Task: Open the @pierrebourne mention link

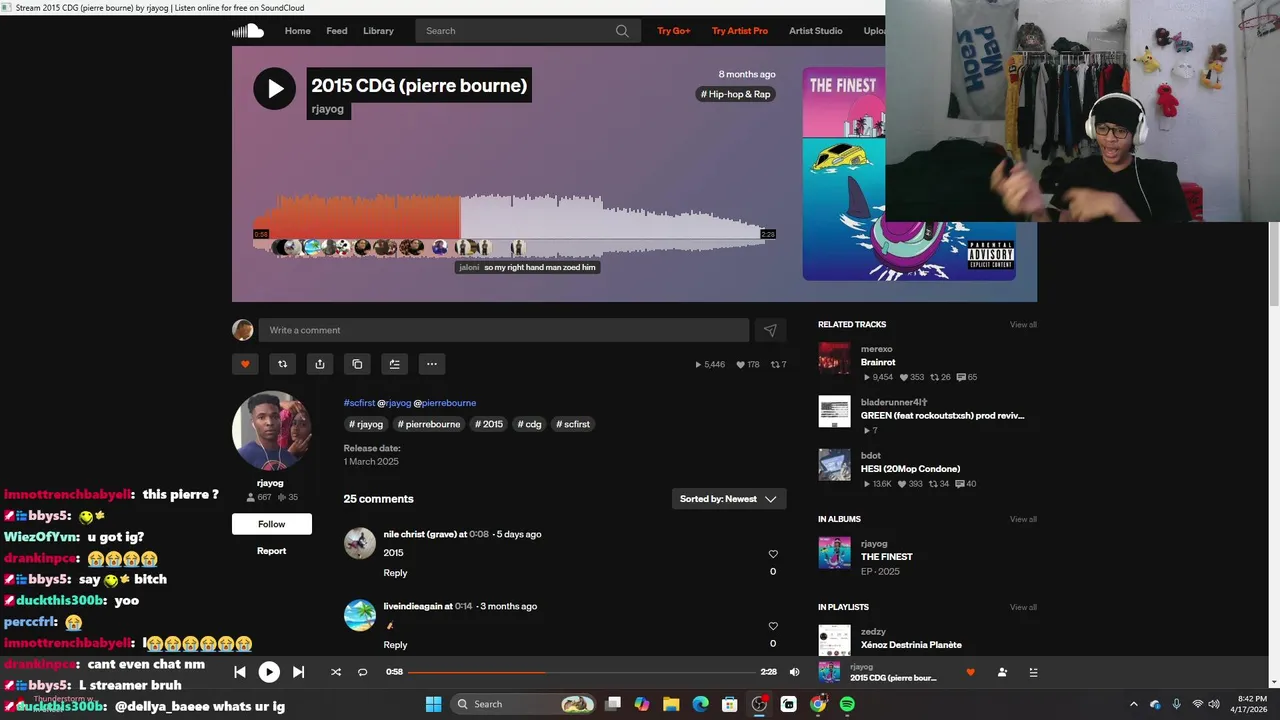Action: [x=445, y=403]
